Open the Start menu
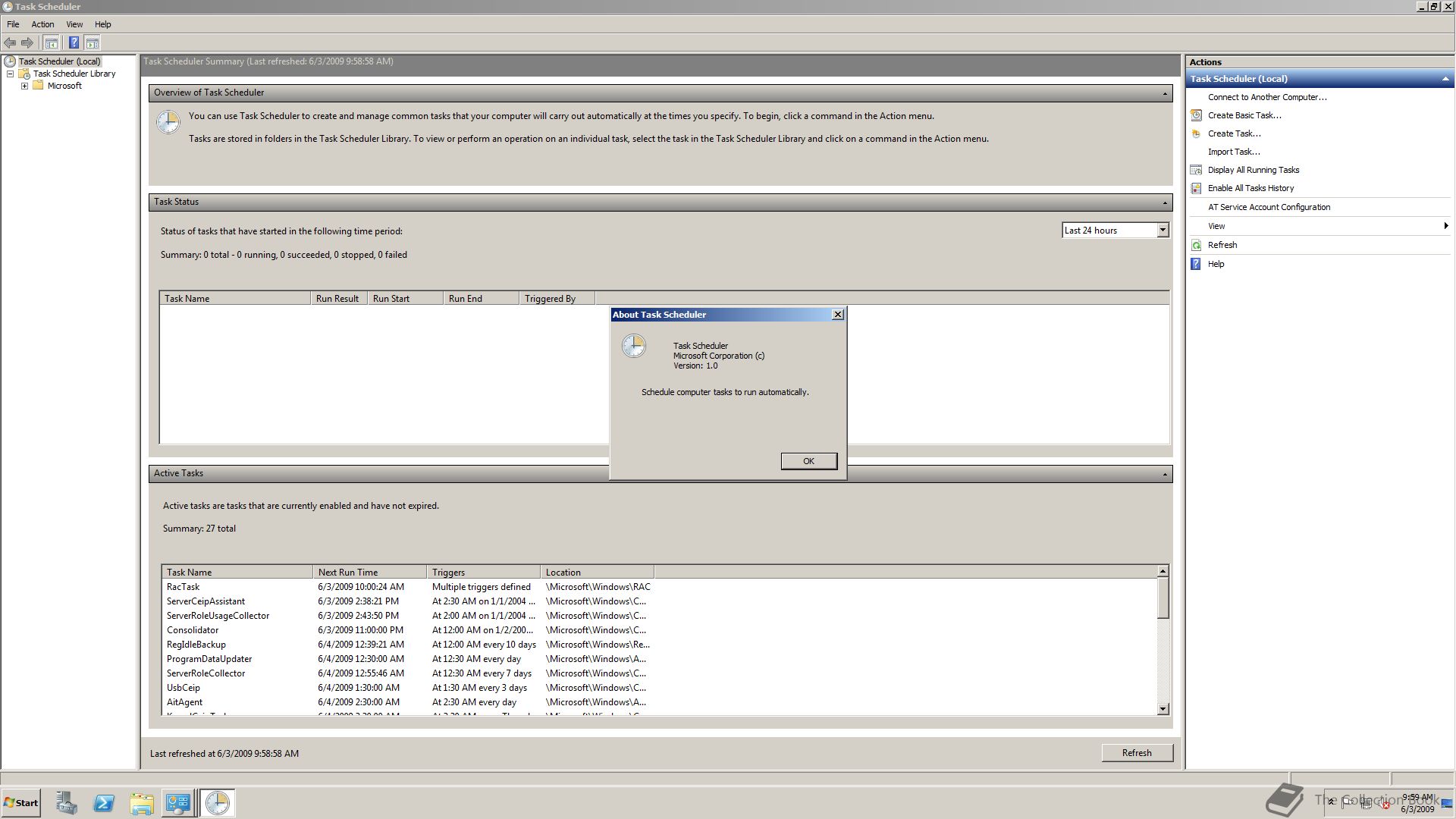 21,803
